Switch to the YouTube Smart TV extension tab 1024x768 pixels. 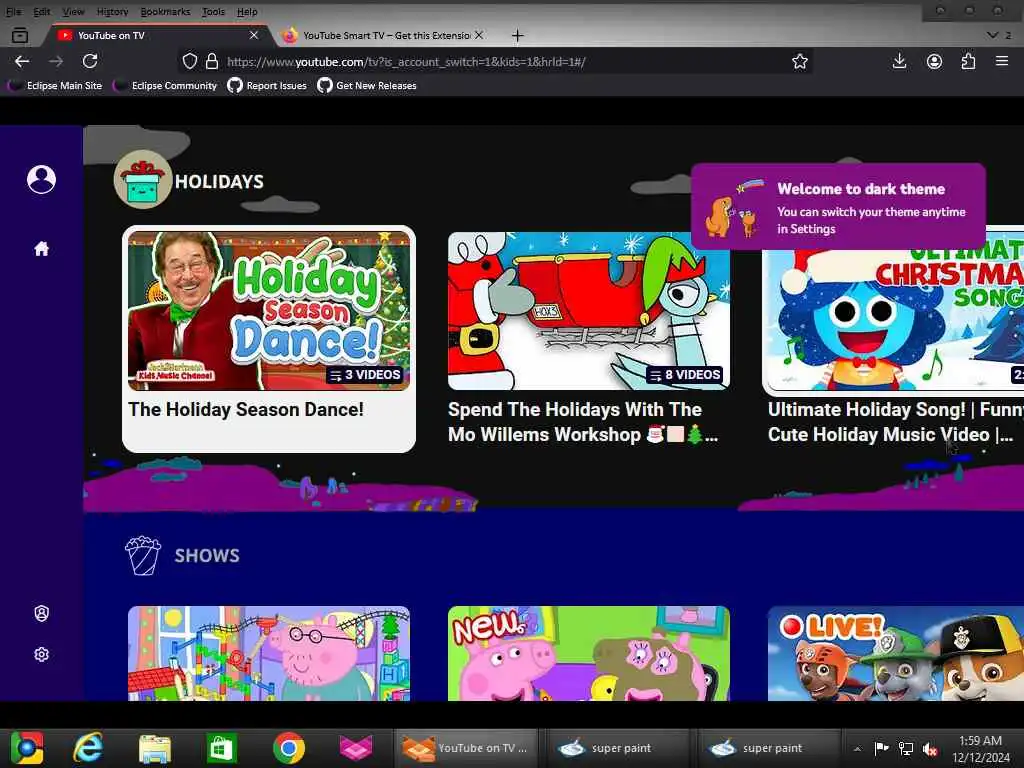tap(385, 35)
